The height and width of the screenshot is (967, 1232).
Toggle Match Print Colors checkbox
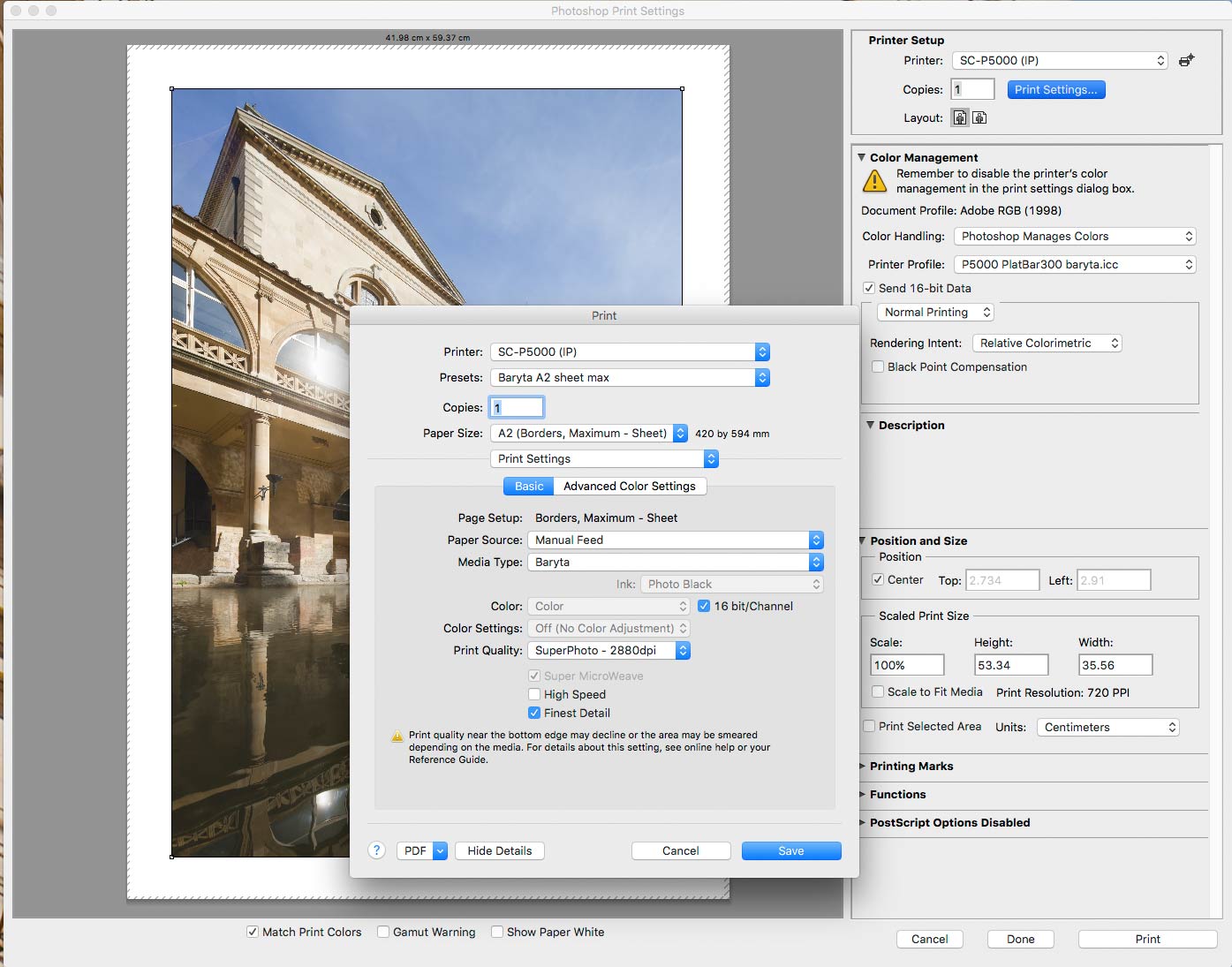point(253,932)
